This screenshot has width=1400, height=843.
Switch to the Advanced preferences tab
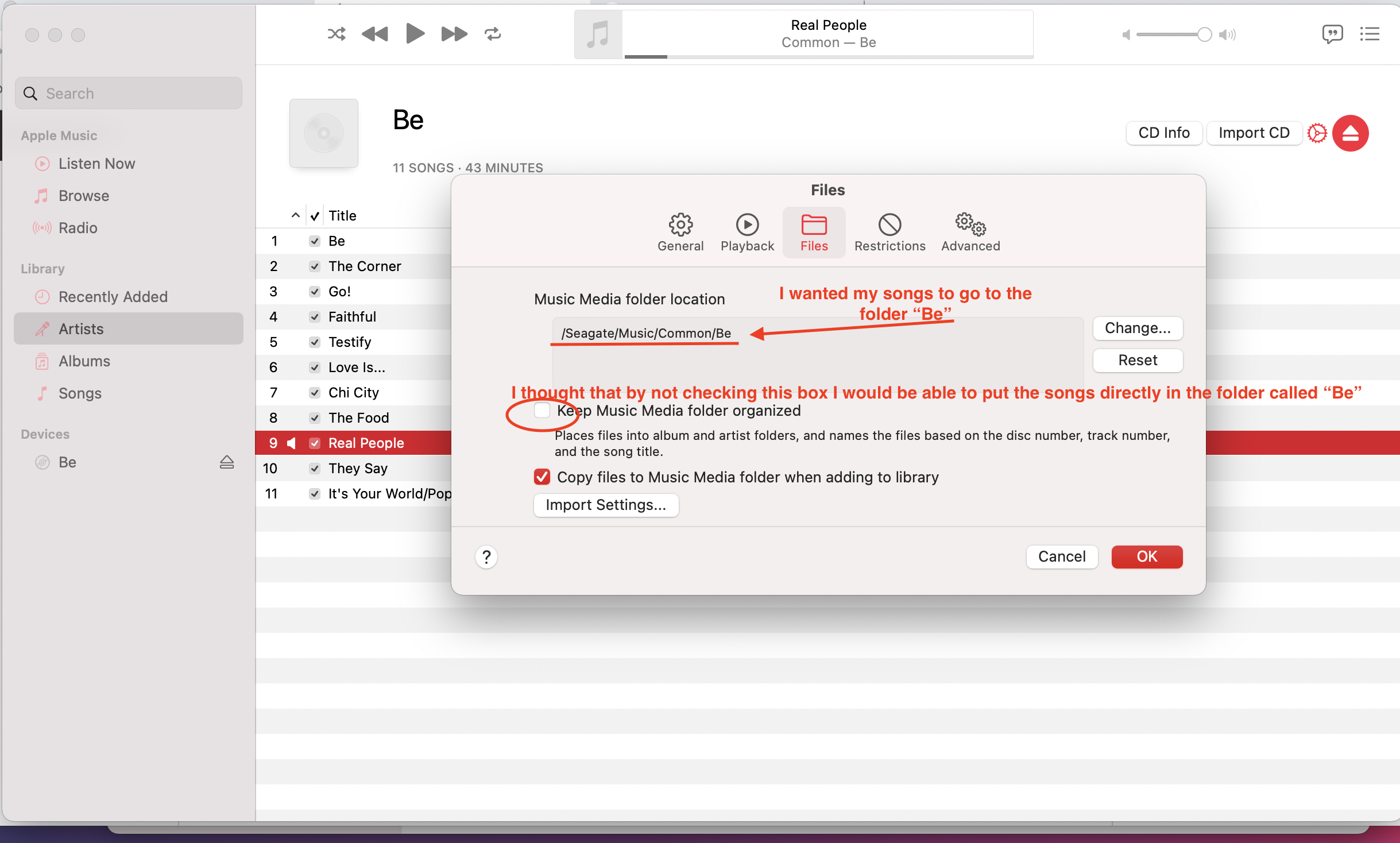[970, 232]
